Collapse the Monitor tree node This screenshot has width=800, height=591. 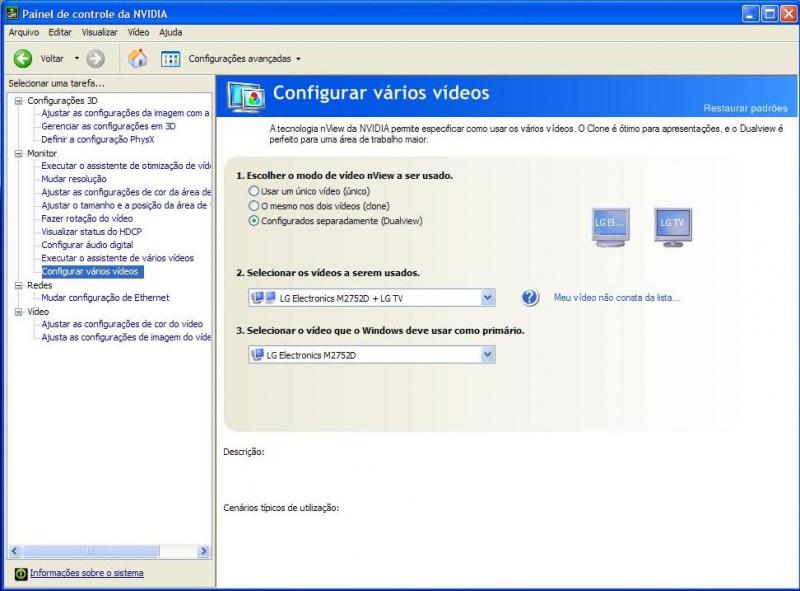[19, 153]
